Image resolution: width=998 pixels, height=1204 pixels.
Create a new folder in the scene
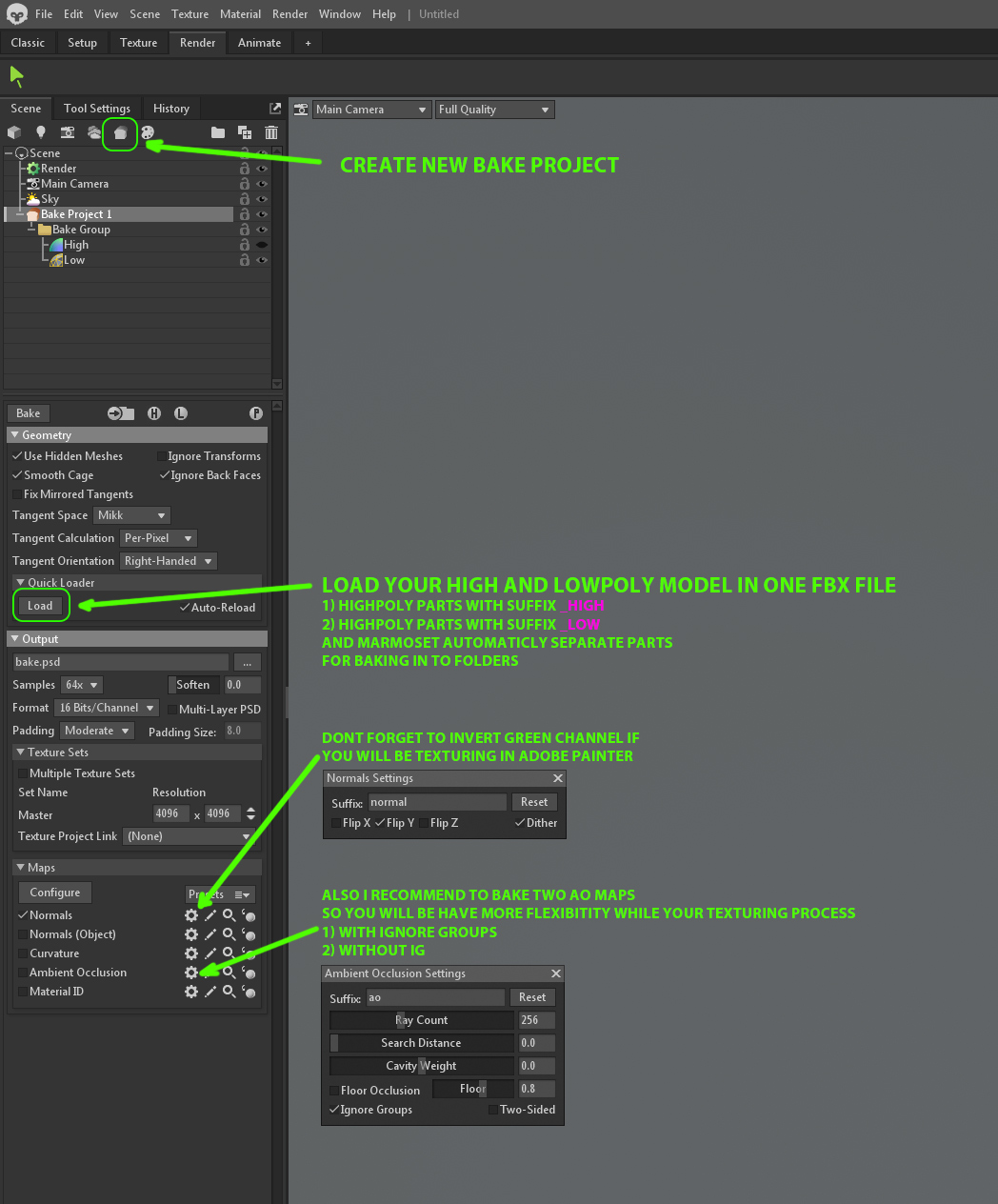click(218, 132)
